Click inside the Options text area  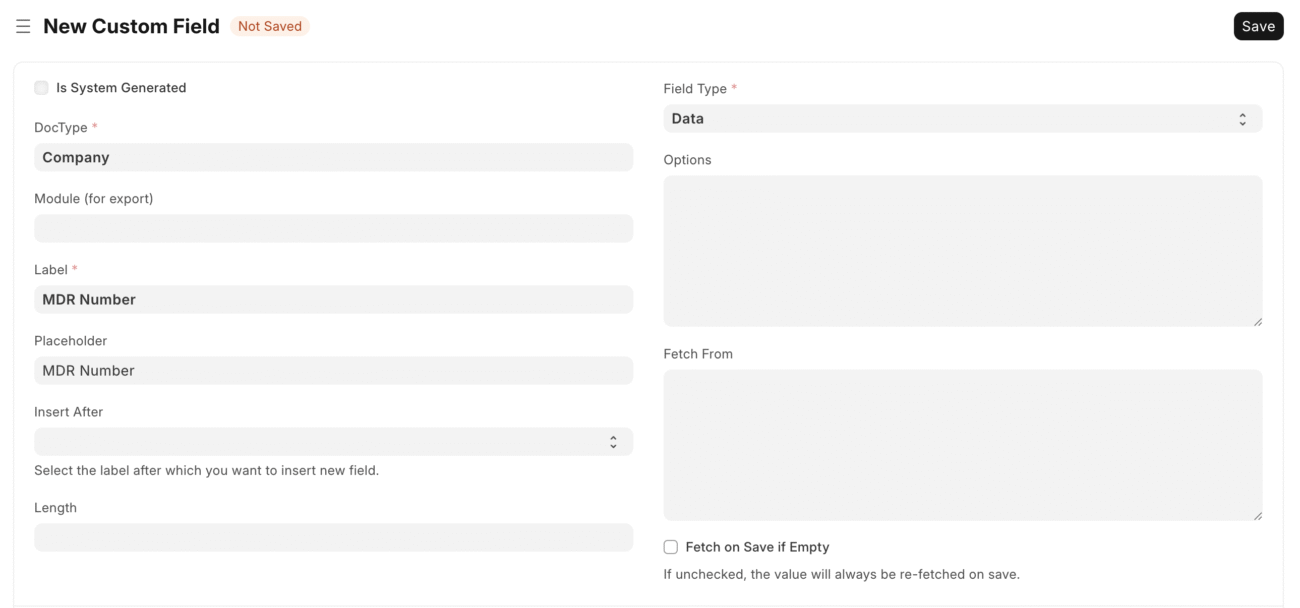tap(963, 251)
